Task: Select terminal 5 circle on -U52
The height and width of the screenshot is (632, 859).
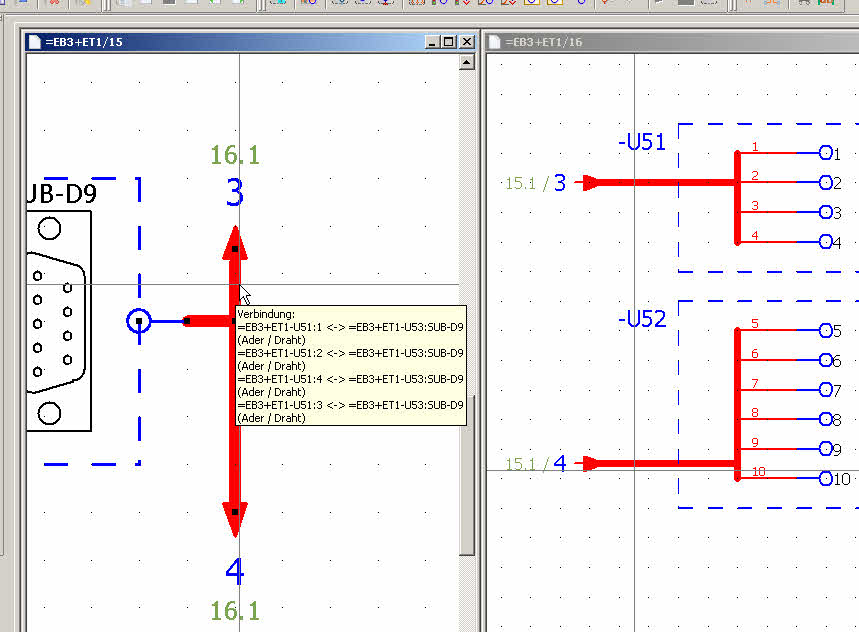Action: point(826,330)
